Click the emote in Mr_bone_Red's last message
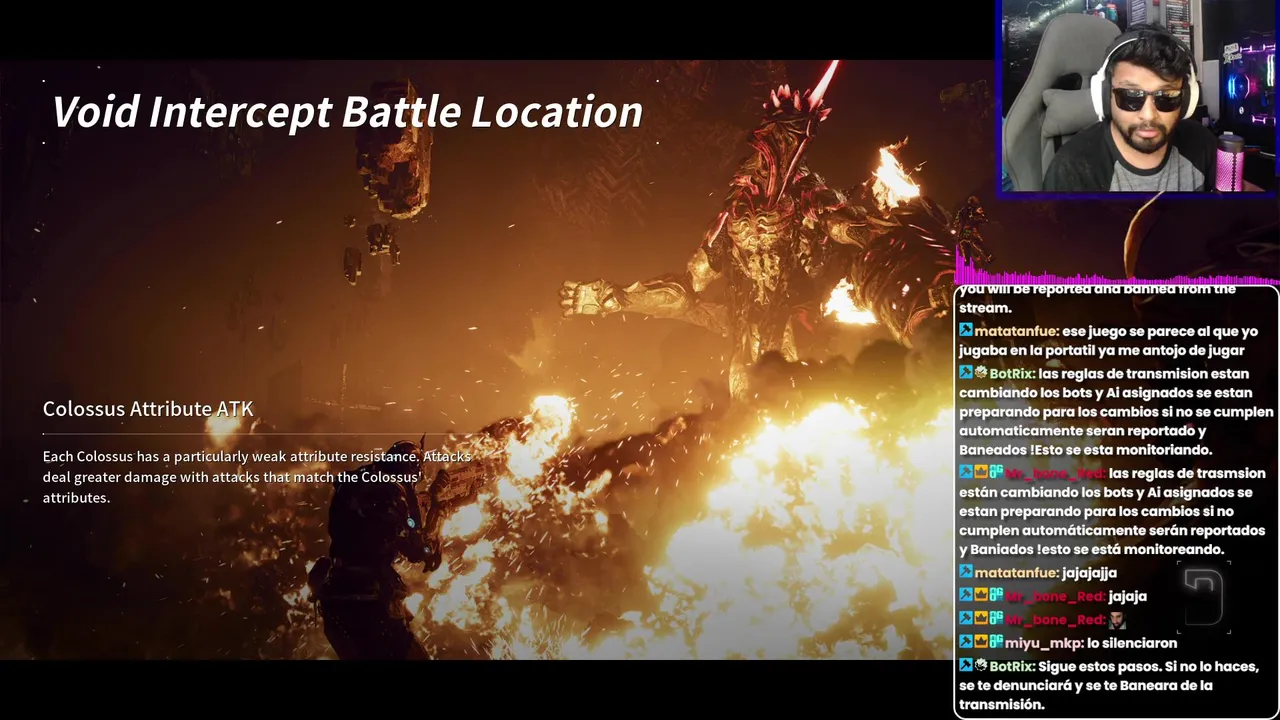Screen dimensions: 1280x720 pyautogui.click(x=1117, y=620)
